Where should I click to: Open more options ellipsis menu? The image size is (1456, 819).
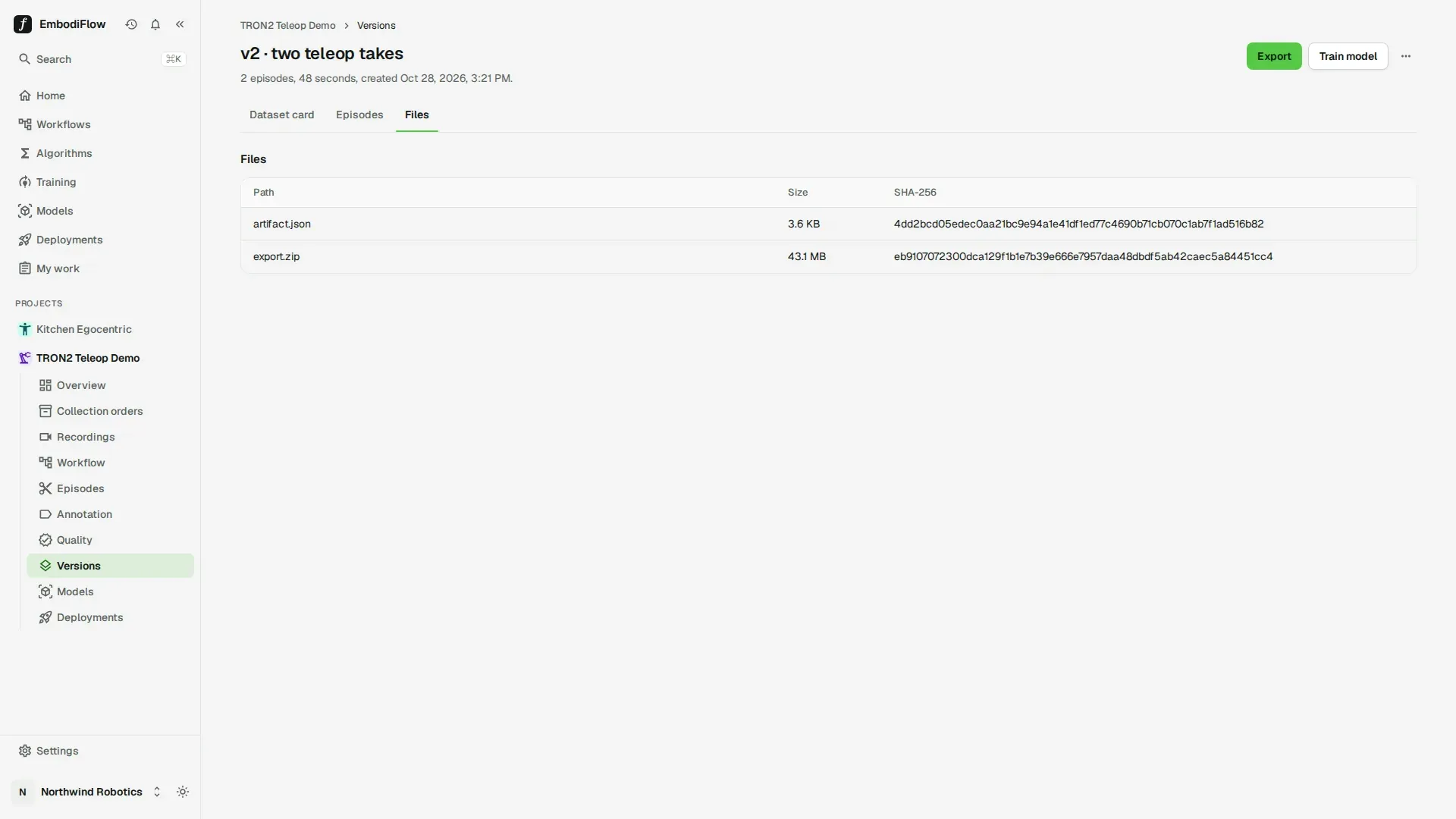pos(1405,56)
